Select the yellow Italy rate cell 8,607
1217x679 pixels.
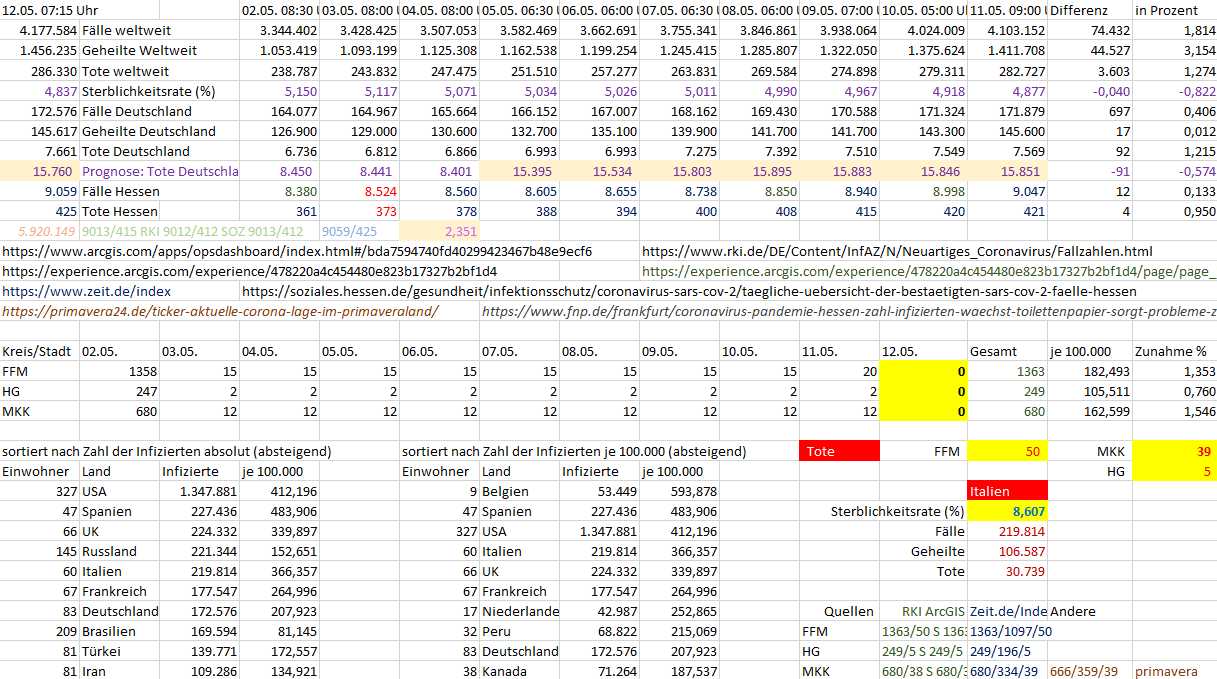(1009, 511)
